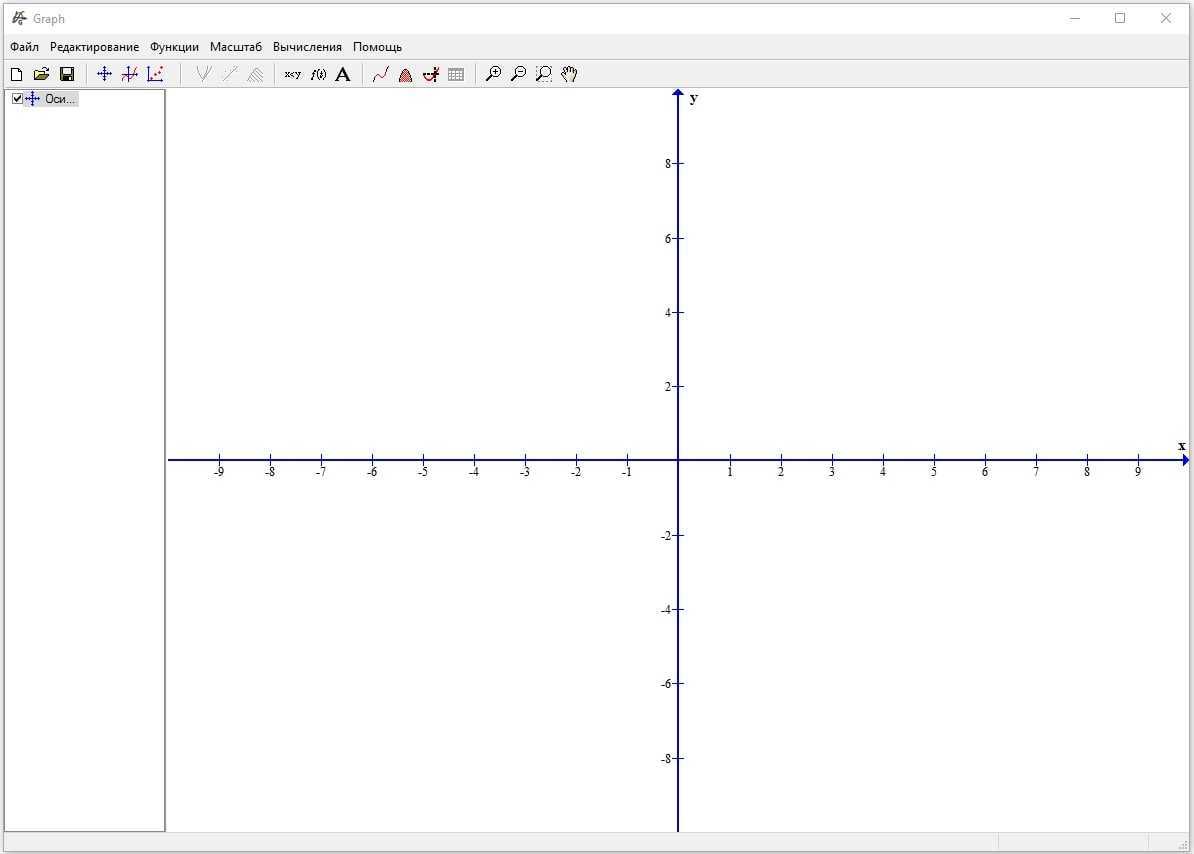Screen dimensions: 1194x854
Task: Insert a new function using the toolbar icon
Action: click(129, 74)
